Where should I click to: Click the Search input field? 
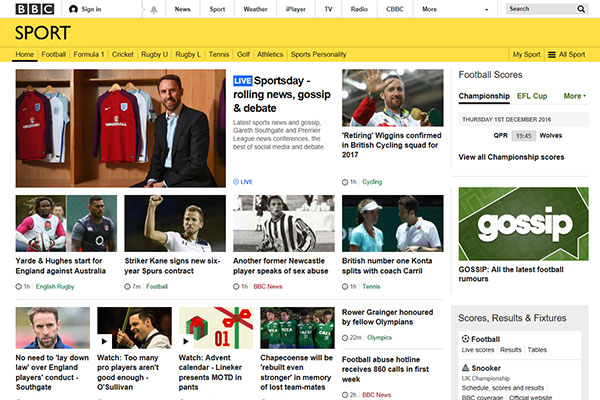click(x=541, y=9)
